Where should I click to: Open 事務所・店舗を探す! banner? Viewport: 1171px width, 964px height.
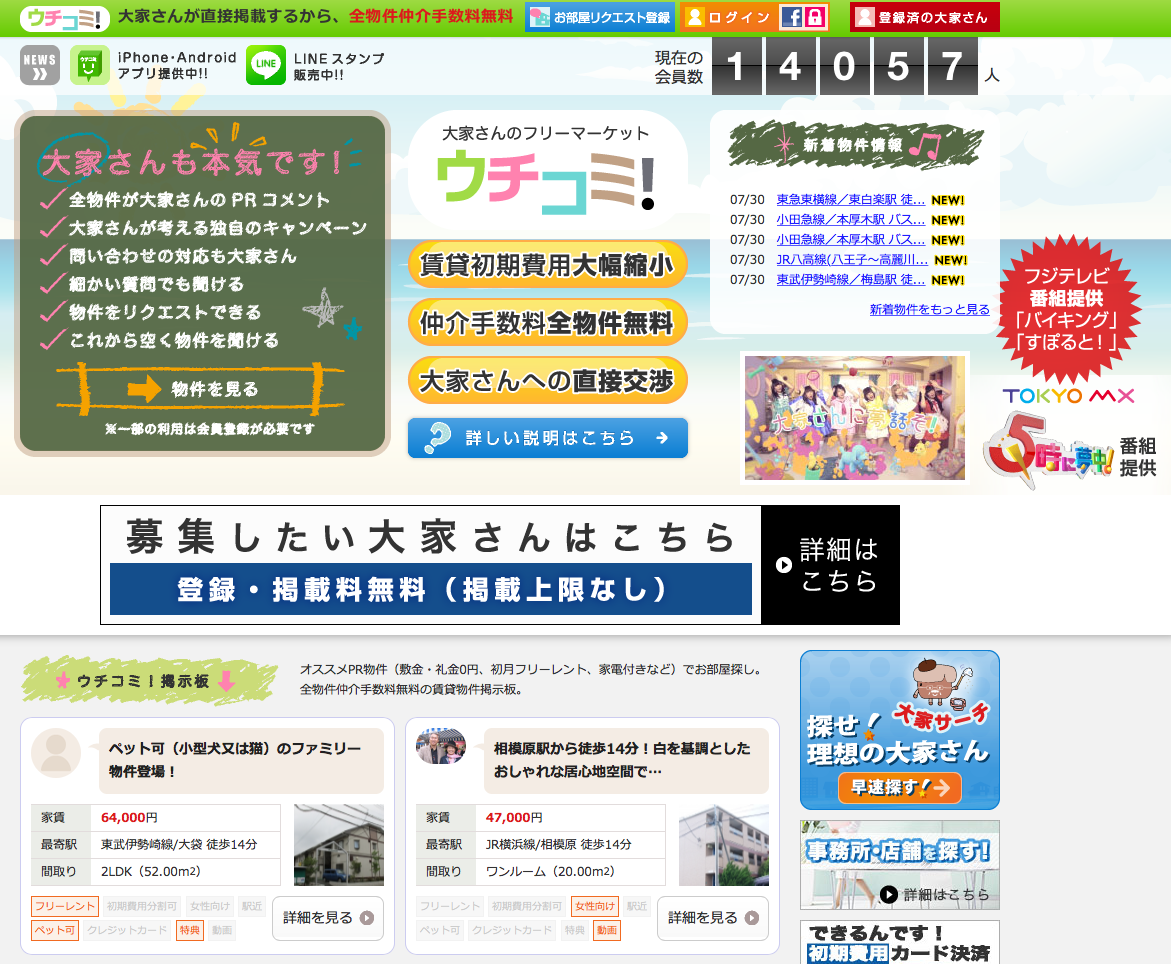900,865
